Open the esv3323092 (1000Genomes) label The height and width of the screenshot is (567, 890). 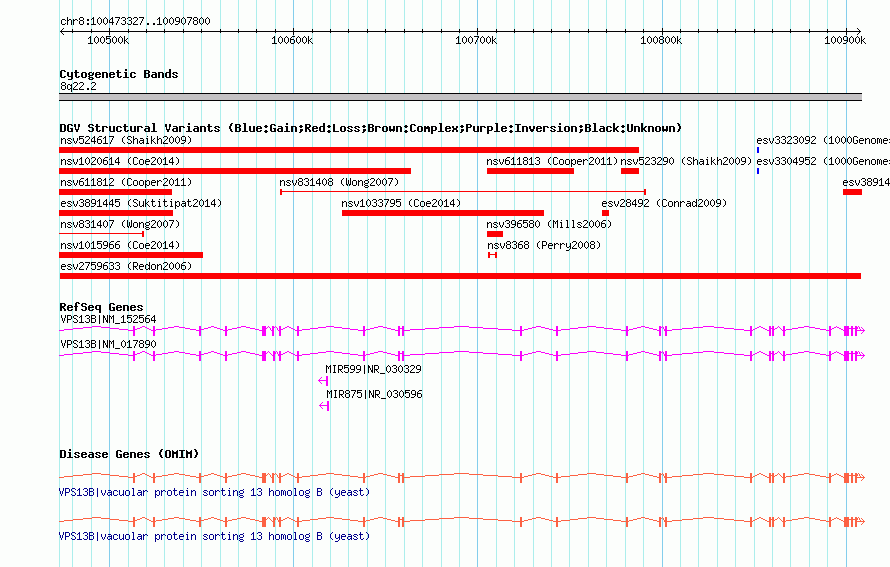822,140
